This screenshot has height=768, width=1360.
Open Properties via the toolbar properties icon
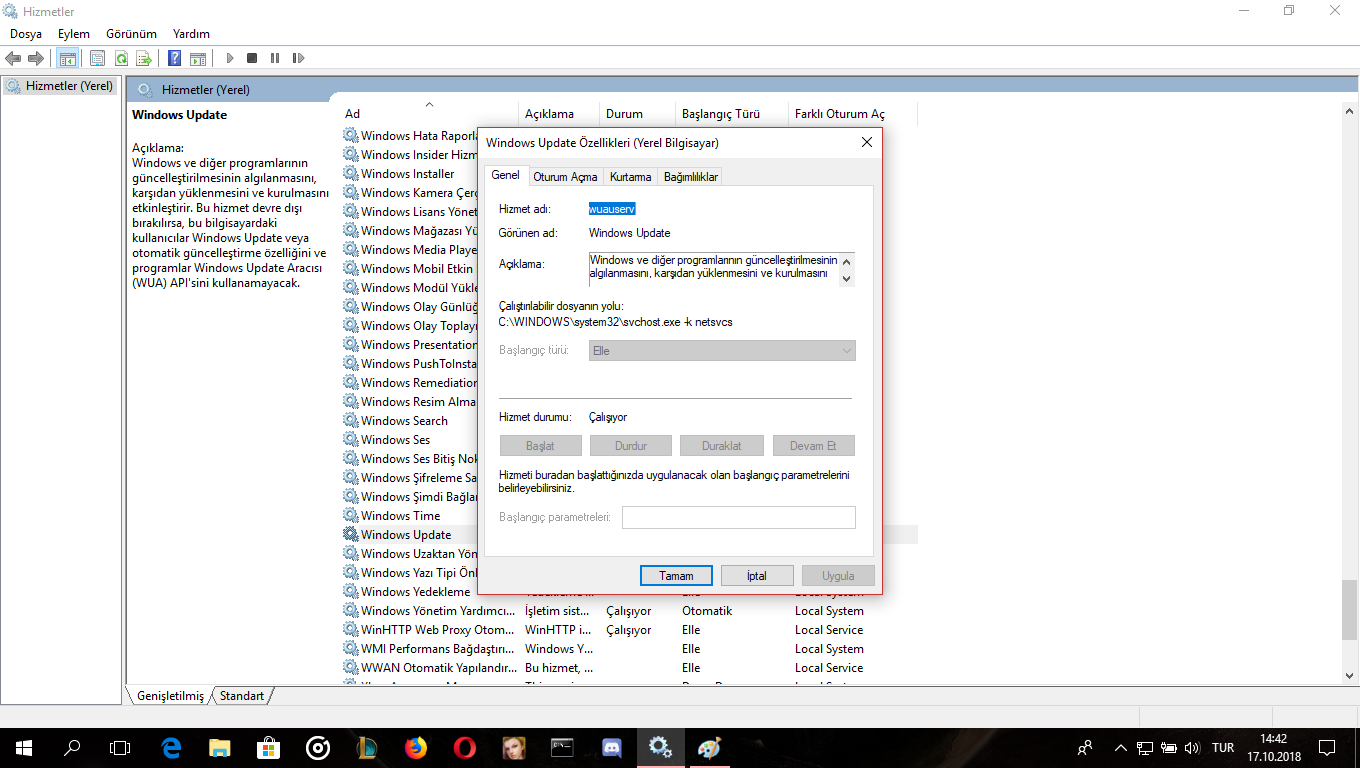coord(97,58)
